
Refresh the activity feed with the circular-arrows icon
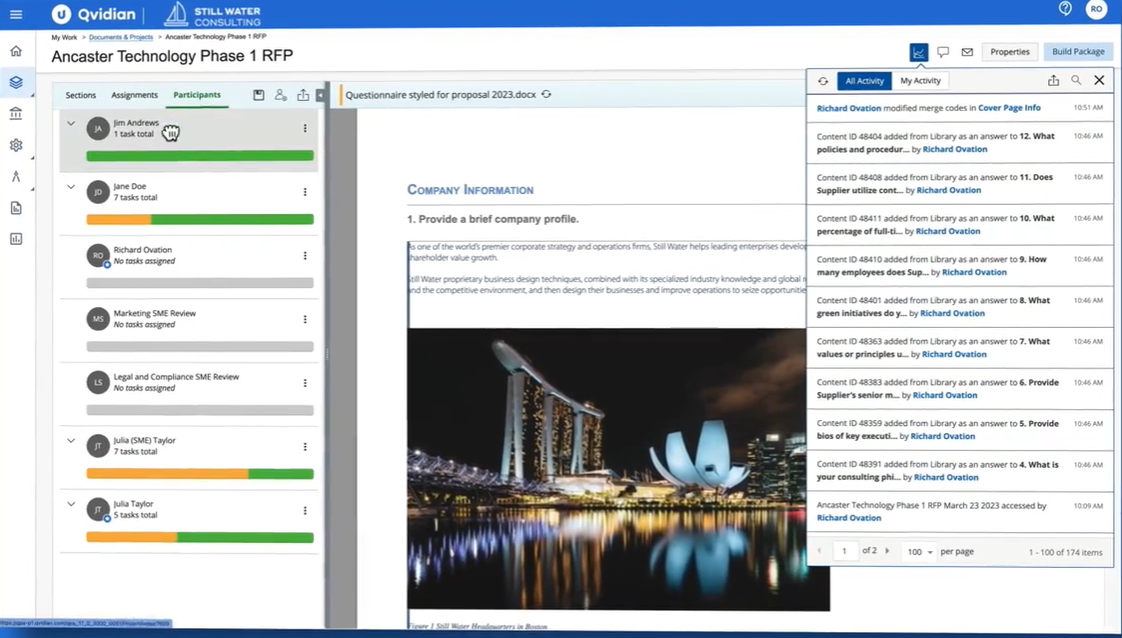[823, 80]
